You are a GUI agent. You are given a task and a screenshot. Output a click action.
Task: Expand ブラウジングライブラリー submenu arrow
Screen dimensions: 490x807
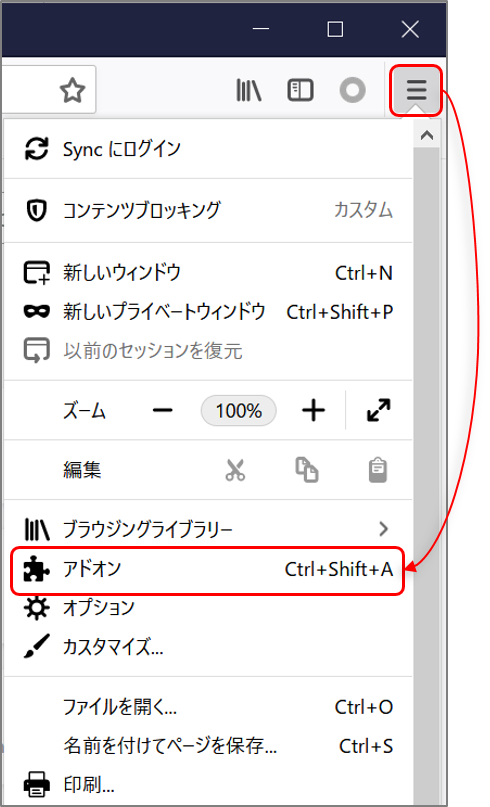click(x=383, y=529)
